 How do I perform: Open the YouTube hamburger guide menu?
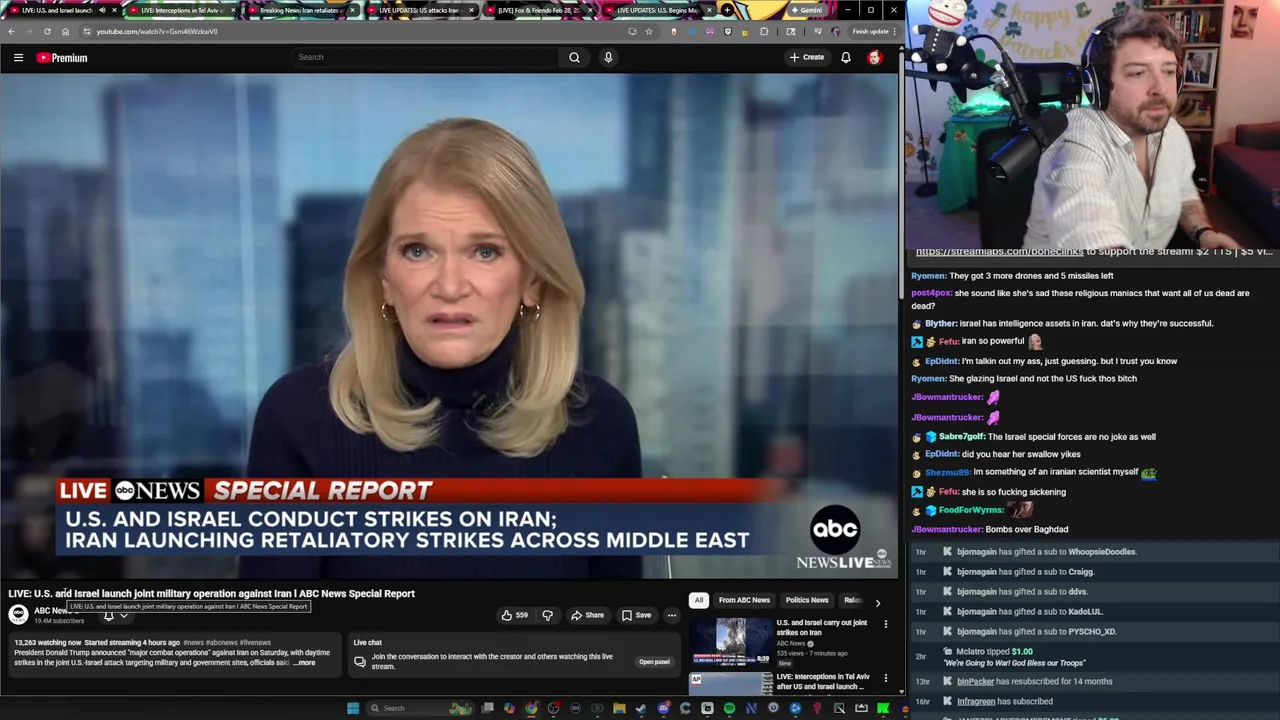coord(18,57)
